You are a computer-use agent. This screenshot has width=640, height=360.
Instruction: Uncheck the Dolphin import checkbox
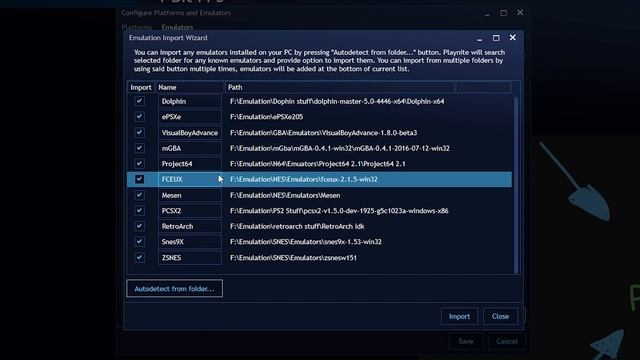[139, 101]
